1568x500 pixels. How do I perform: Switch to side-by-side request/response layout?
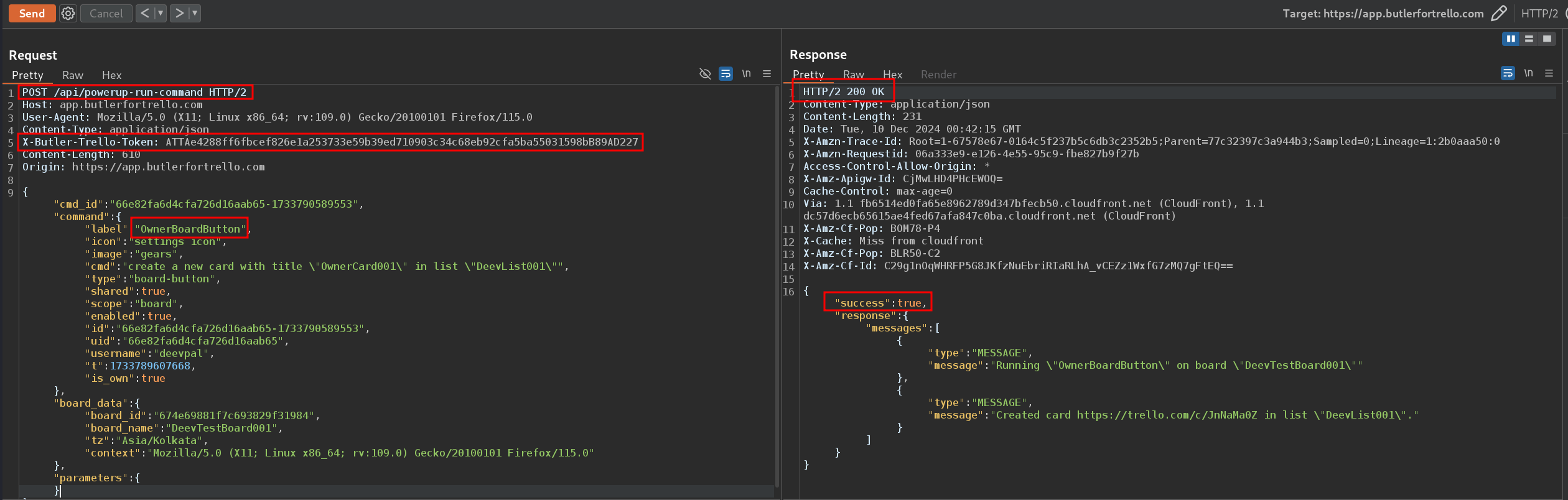coord(1511,39)
